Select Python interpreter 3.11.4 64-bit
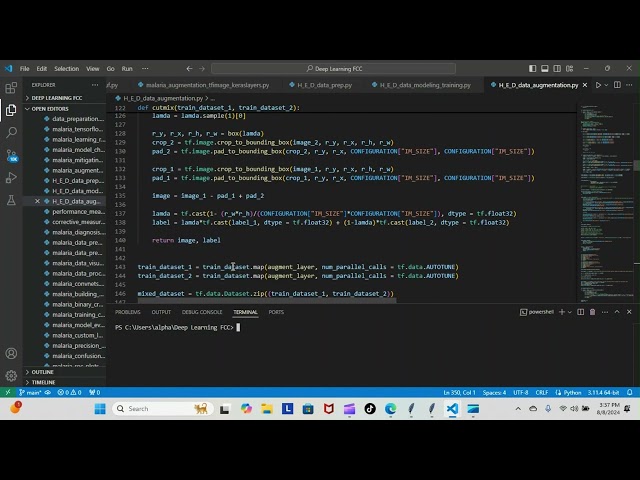 (x=603, y=393)
